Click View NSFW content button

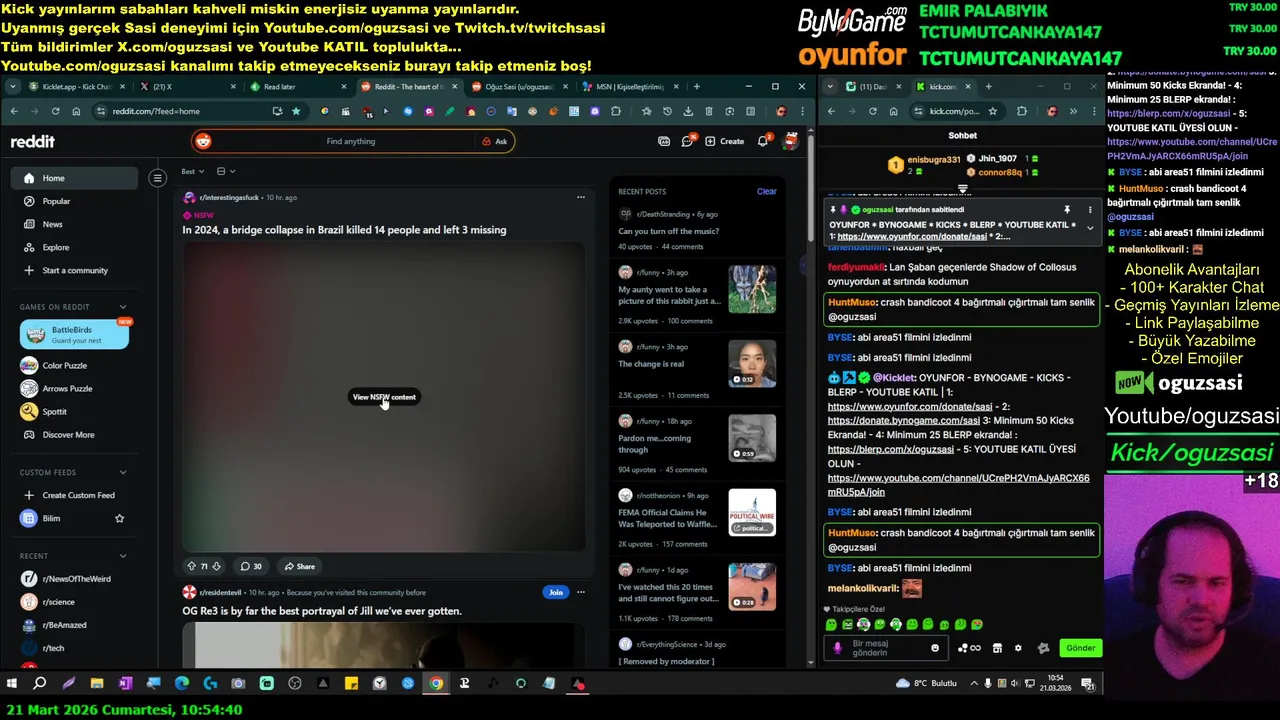(384, 397)
